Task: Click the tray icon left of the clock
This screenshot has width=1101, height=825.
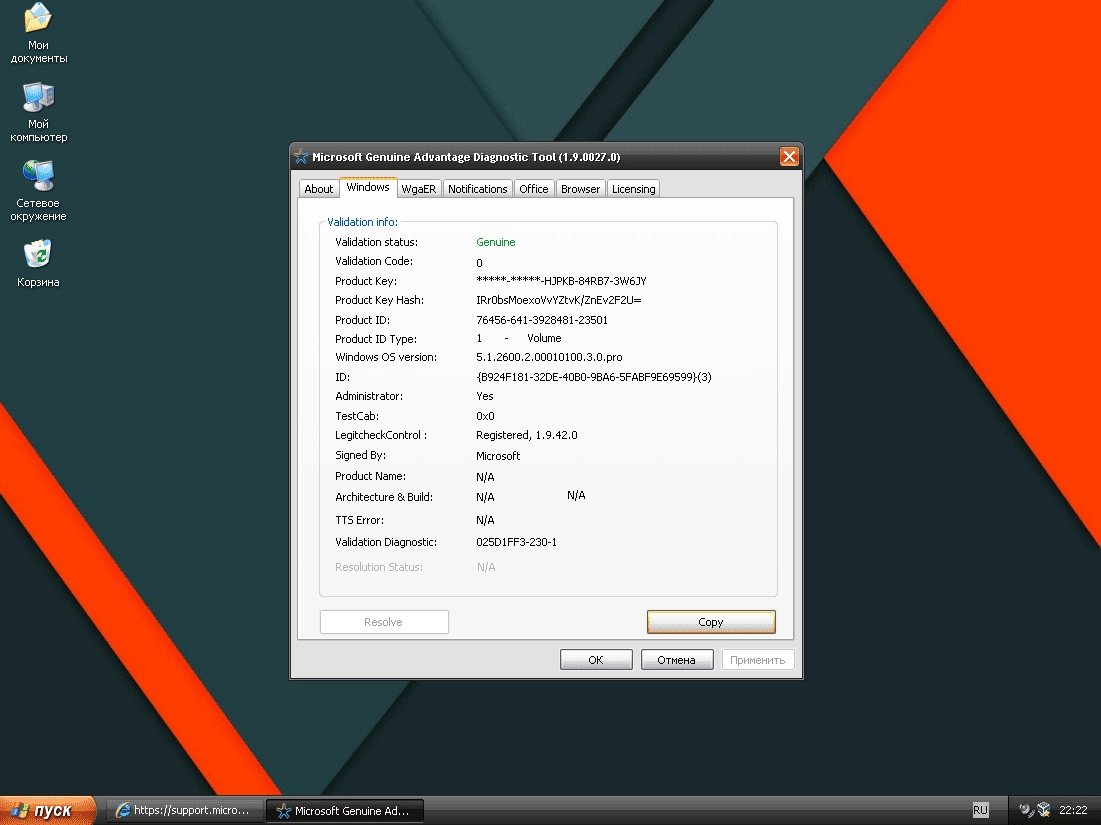Action: pos(1043,810)
